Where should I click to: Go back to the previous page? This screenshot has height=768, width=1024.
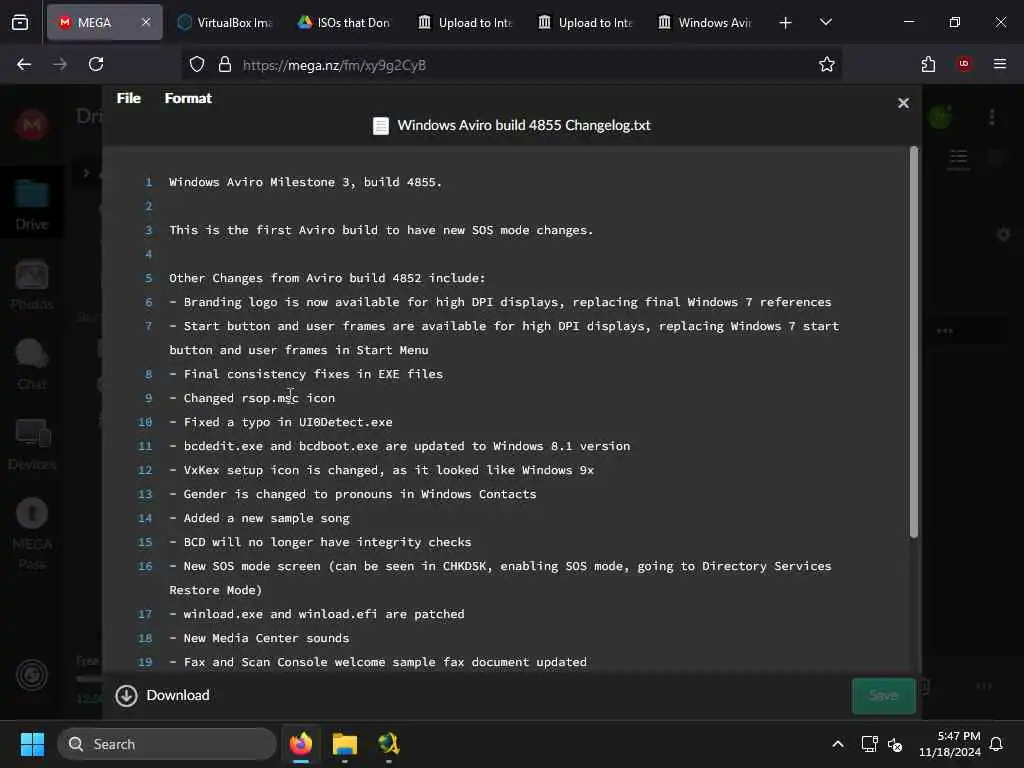tap(24, 64)
